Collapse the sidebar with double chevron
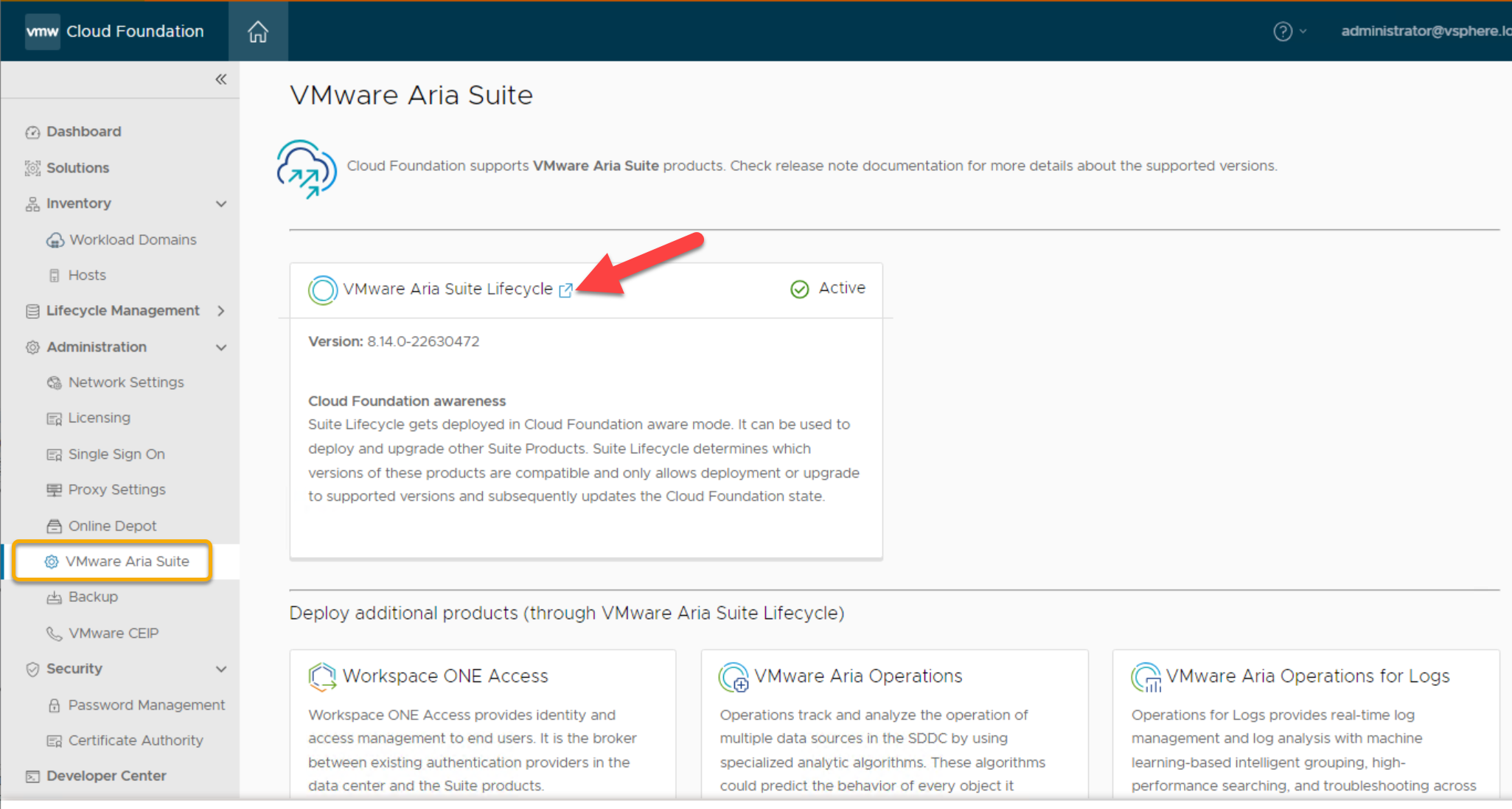This screenshot has height=809, width=1512. pyautogui.click(x=220, y=79)
